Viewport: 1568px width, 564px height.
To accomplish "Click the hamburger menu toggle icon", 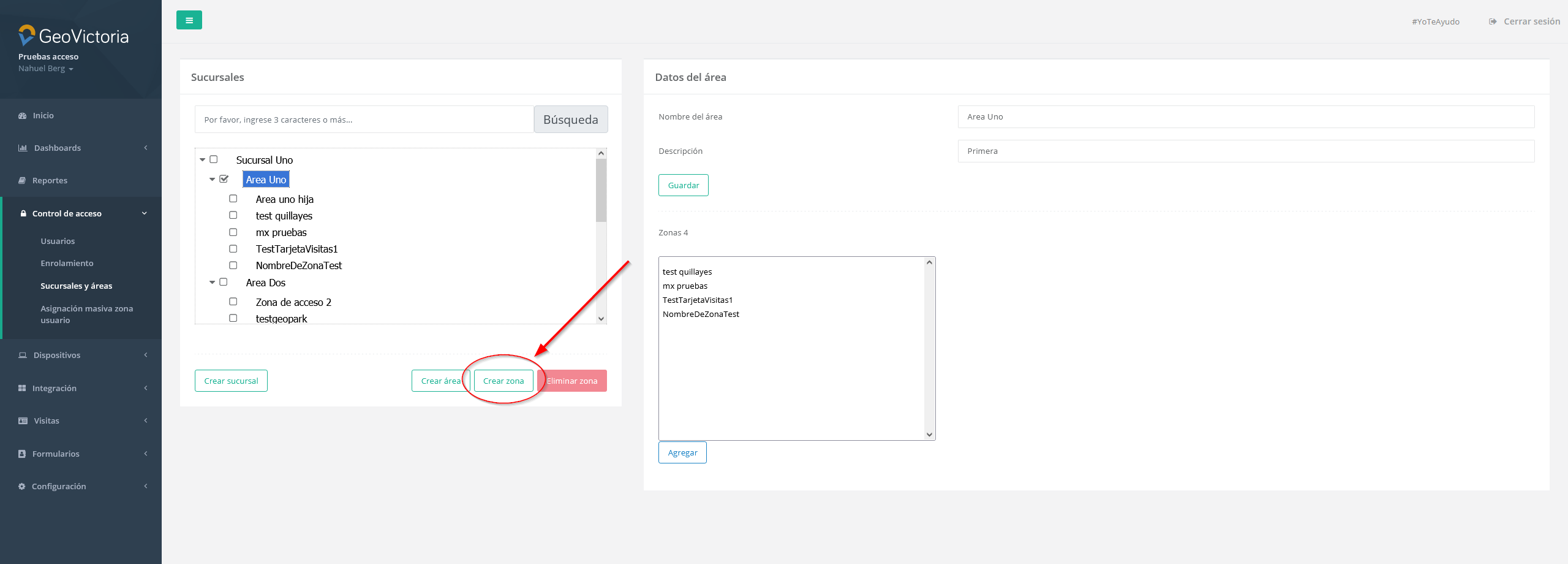I will click(x=189, y=20).
